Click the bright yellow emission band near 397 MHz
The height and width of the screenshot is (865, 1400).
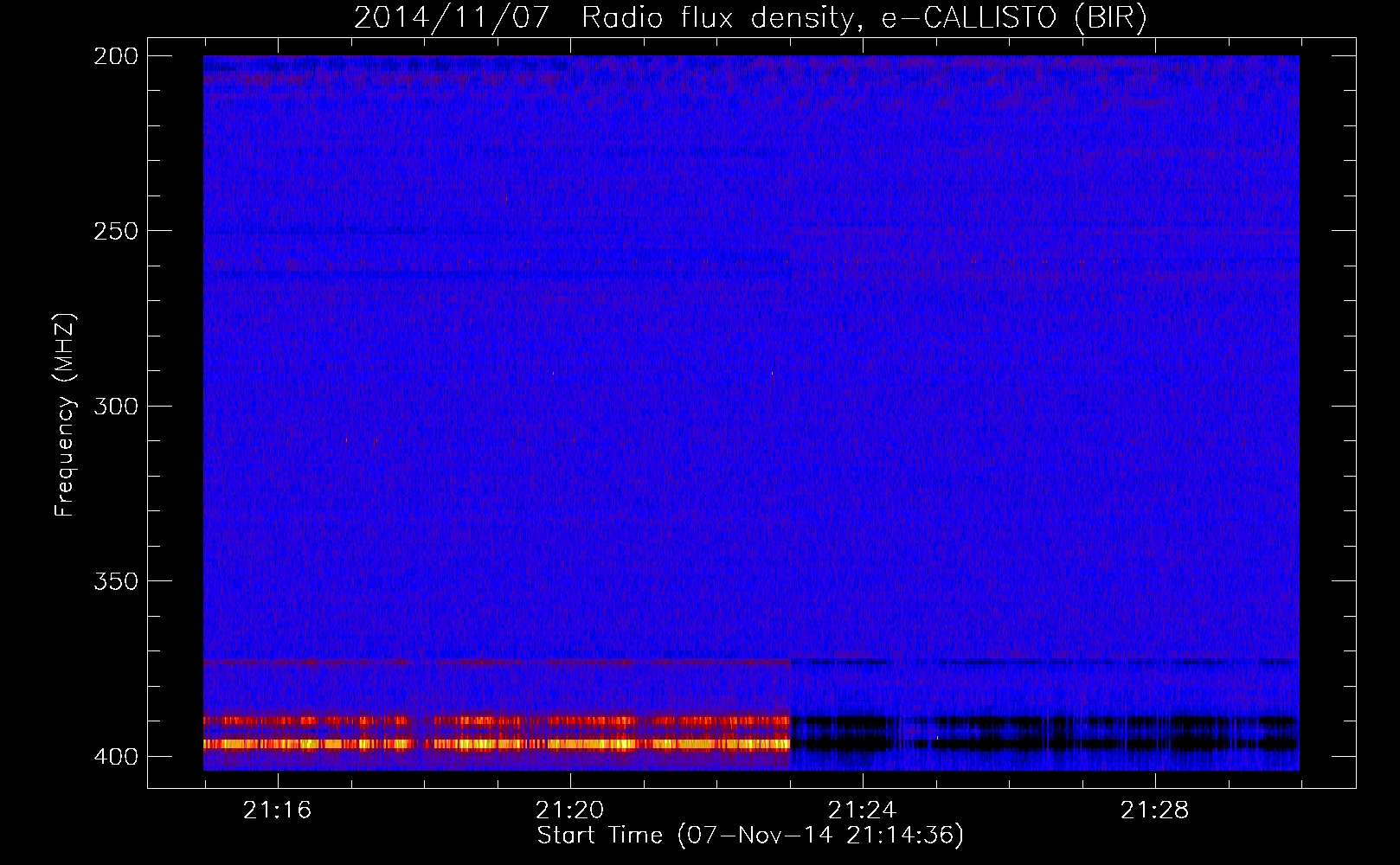tap(497, 744)
